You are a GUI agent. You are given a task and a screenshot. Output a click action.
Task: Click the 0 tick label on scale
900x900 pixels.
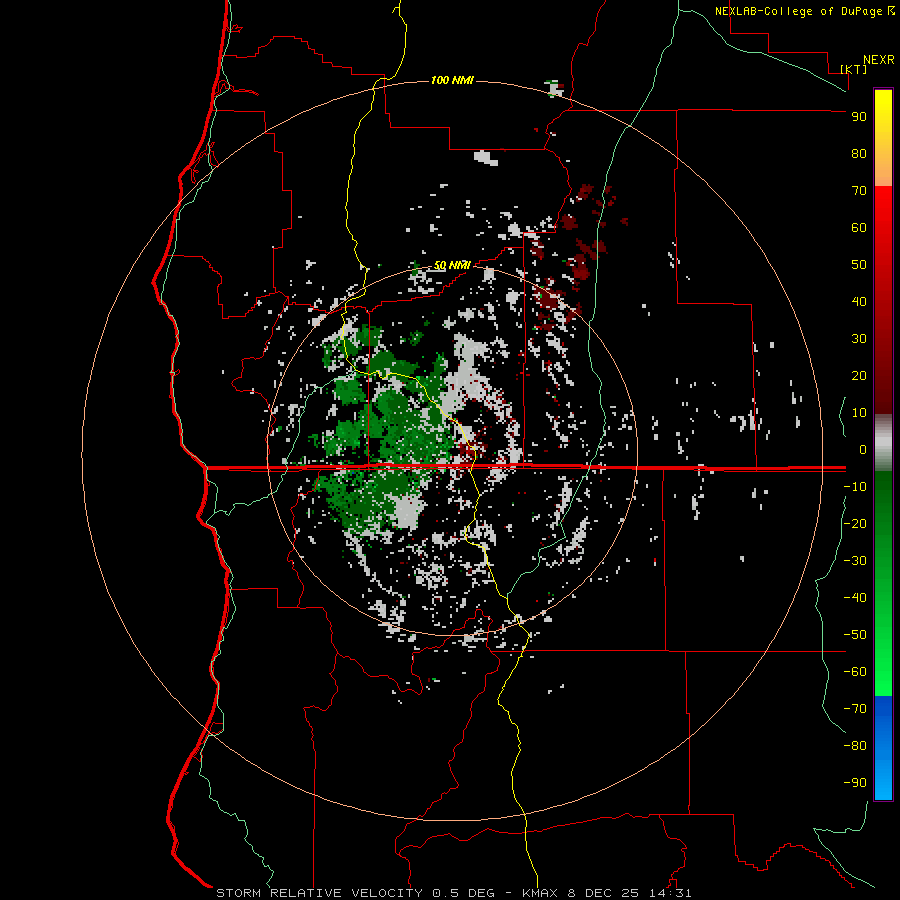click(x=863, y=450)
